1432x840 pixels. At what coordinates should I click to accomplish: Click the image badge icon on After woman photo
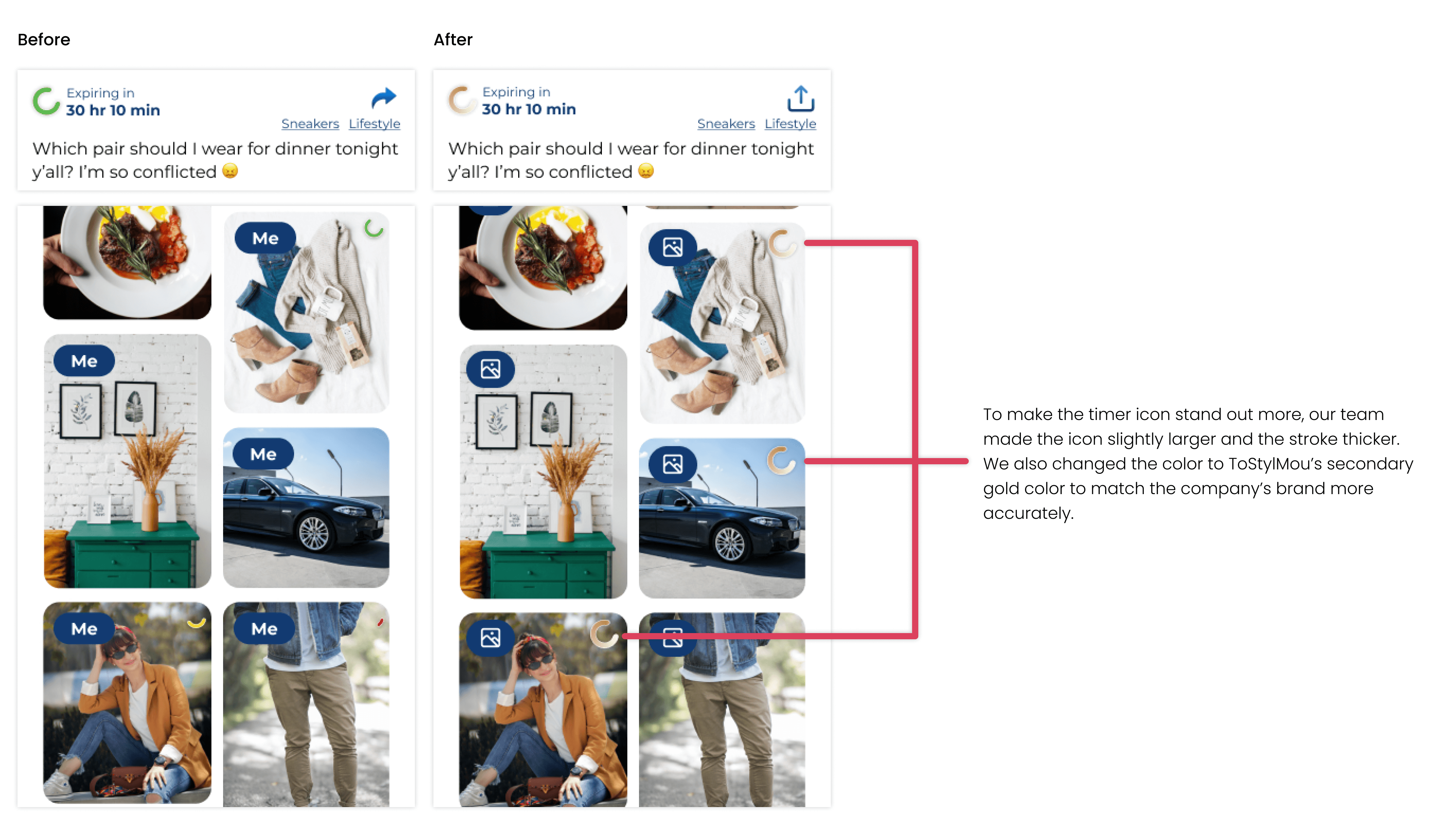click(490, 638)
